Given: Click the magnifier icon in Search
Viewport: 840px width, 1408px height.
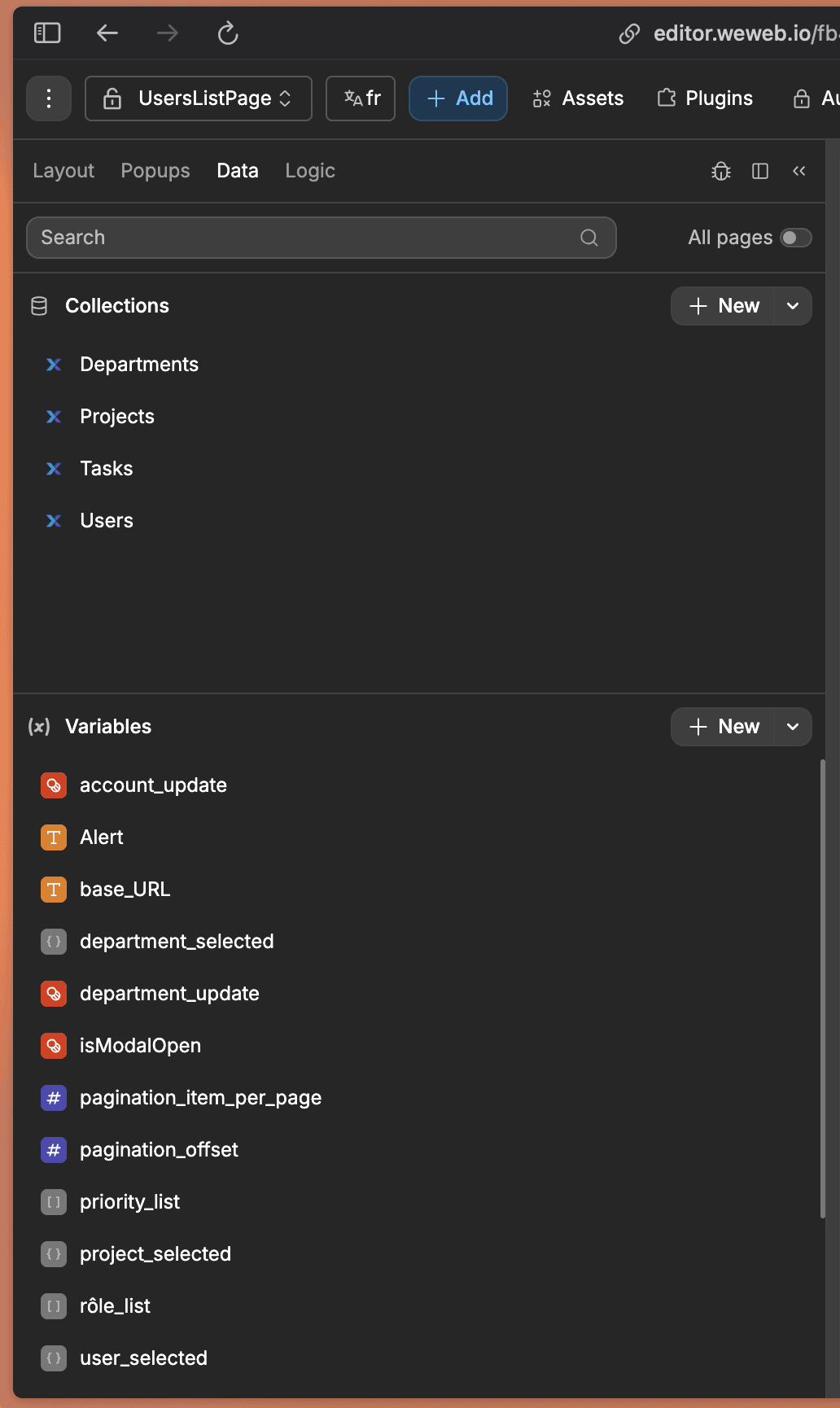Looking at the screenshot, I should 589,238.
